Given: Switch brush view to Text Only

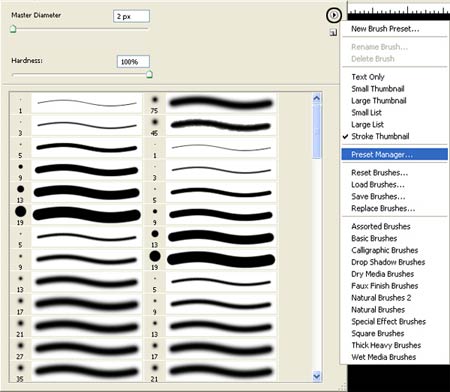Looking at the screenshot, I should [x=368, y=77].
